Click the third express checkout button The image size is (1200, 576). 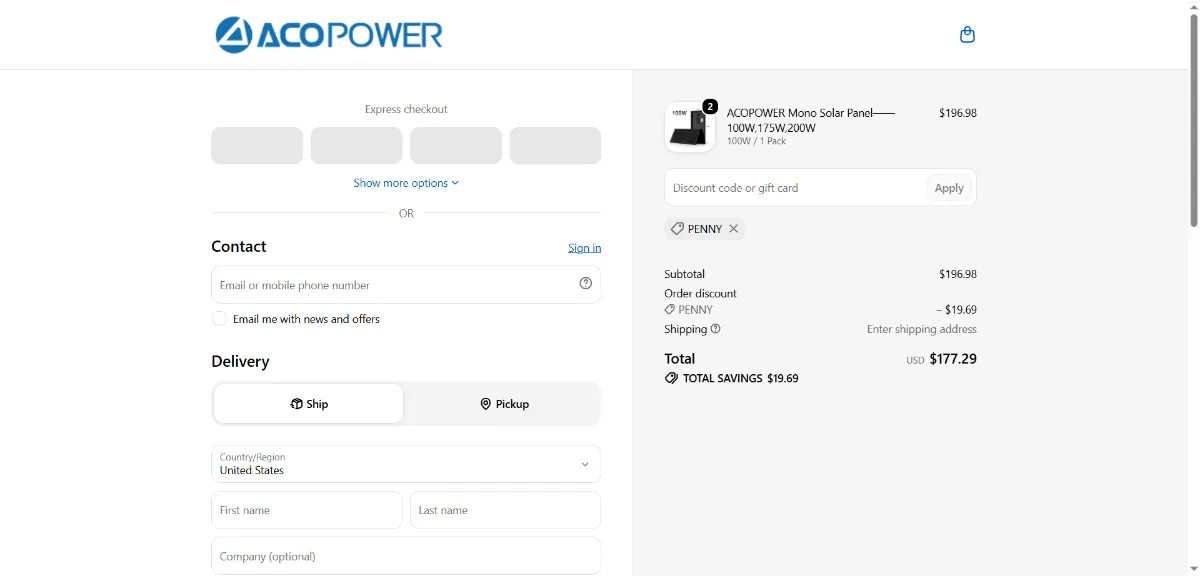(x=456, y=146)
